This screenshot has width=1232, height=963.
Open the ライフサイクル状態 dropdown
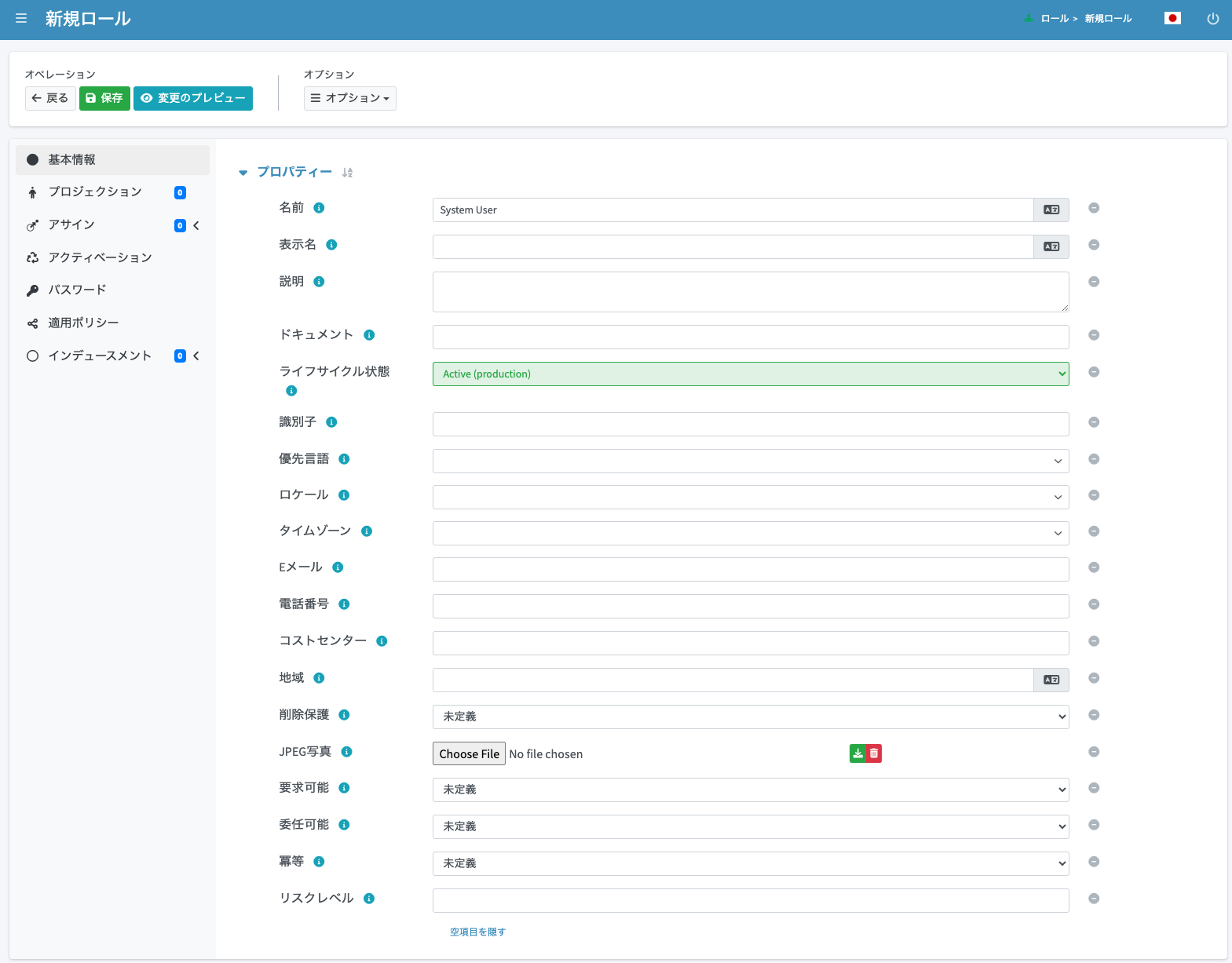[x=751, y=374]
